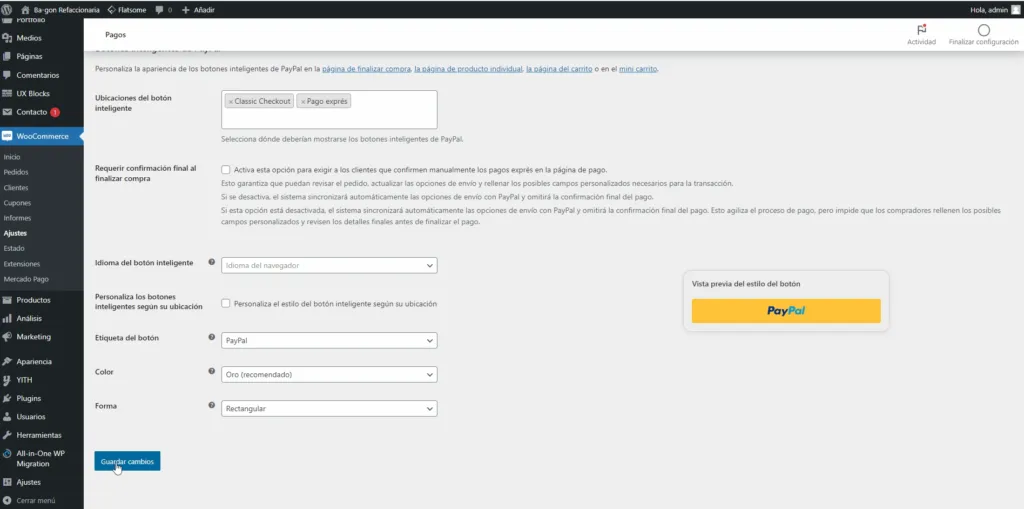1024x509 pixels.
Task: Click Hola, admin account menu
Action: pyautogui.click(x=994, y=10)
